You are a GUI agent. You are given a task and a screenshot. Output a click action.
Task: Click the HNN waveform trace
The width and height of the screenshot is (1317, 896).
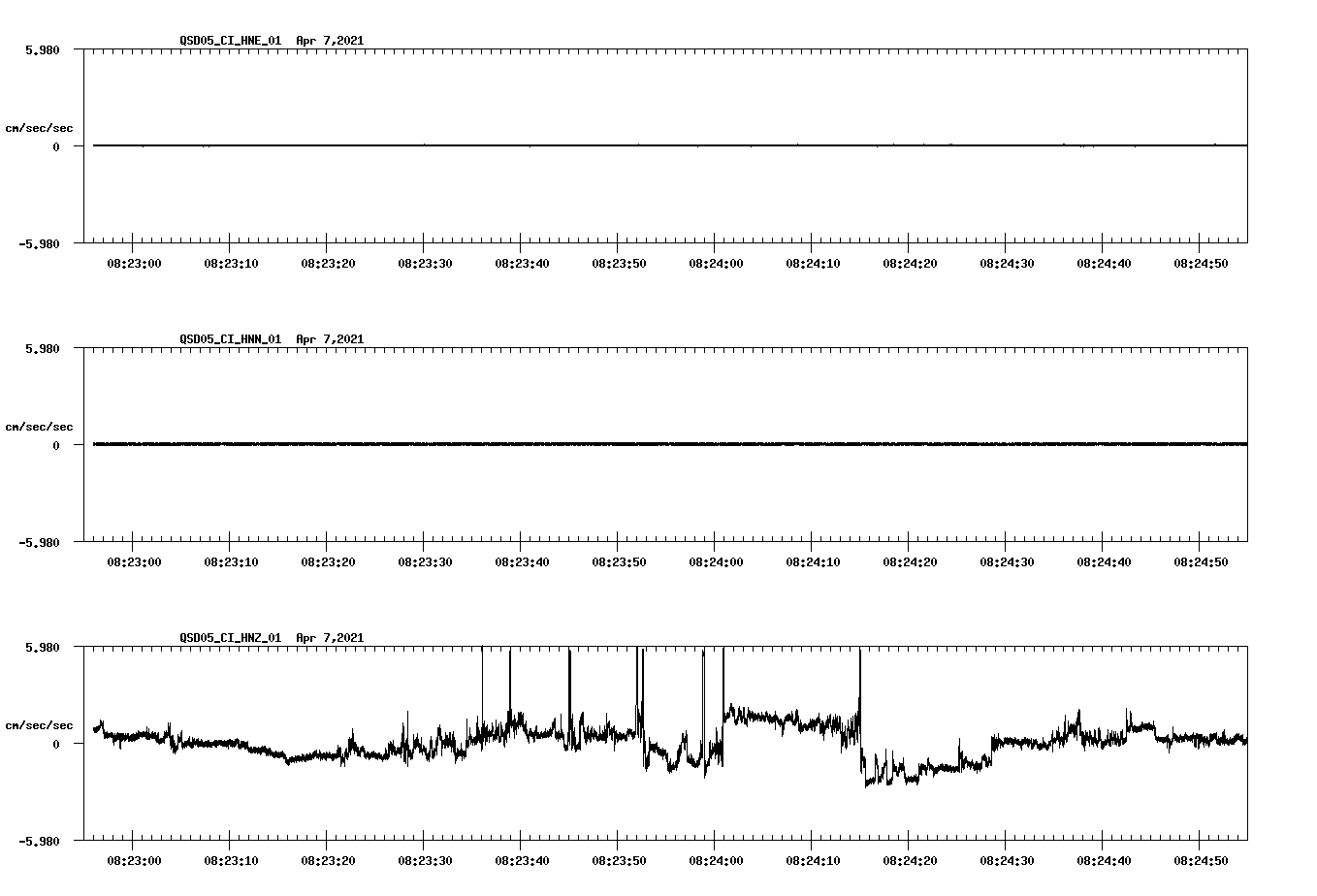click(x=582, y=445)
